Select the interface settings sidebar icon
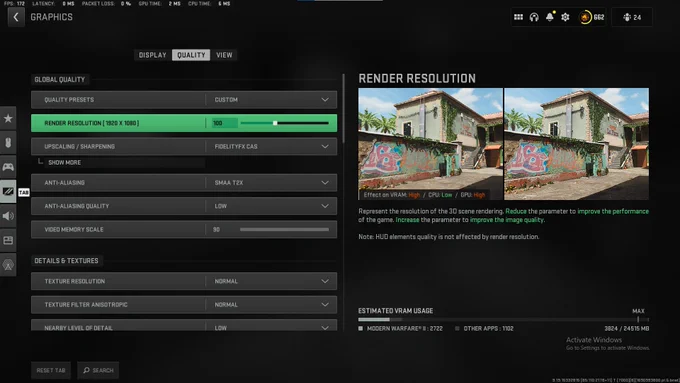680x383 pixels. (x=8, y=240)
